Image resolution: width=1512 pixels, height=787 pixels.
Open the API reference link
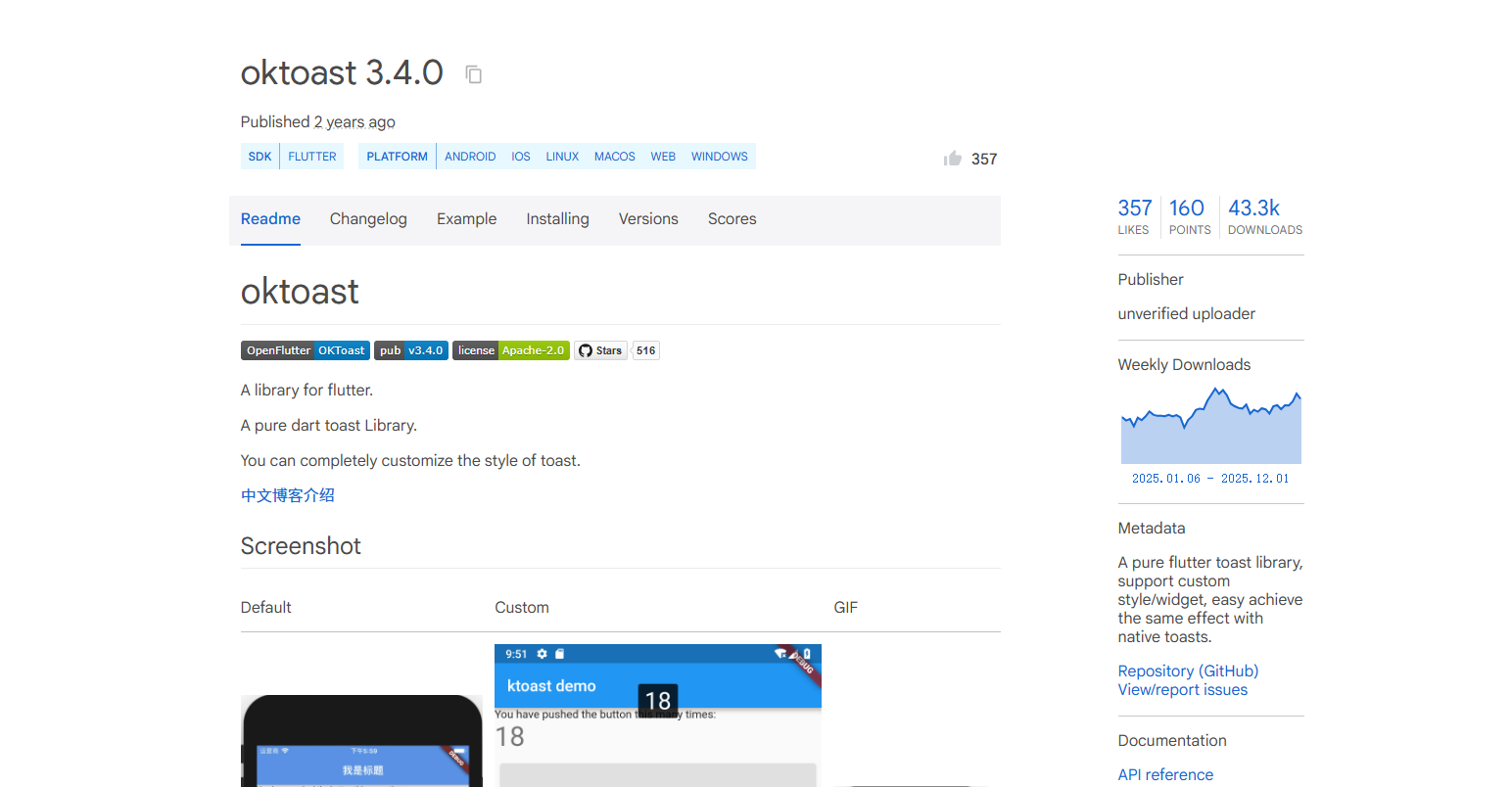tap(1165, 774)
